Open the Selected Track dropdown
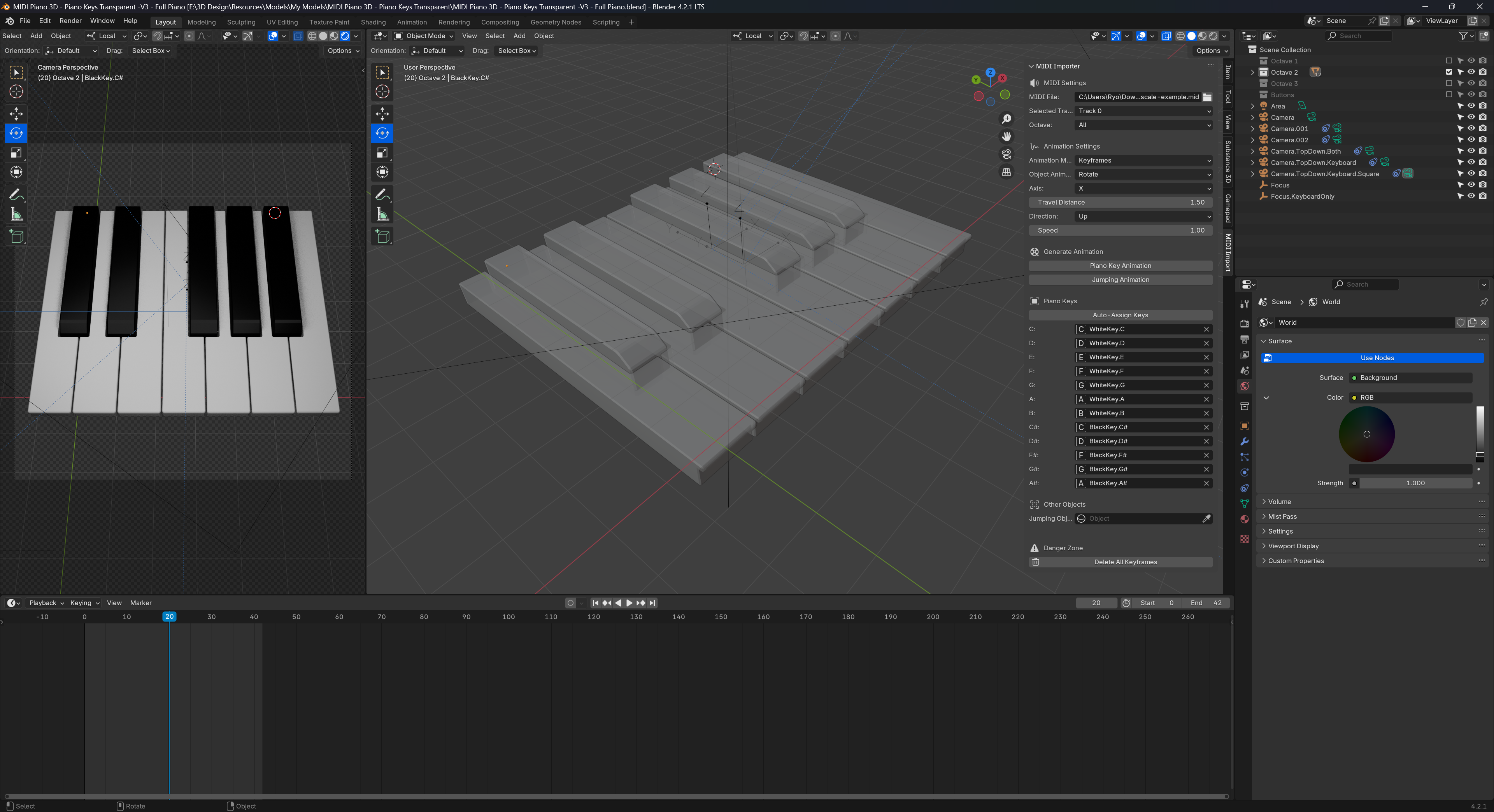Viewport: 1494px width, 812px height. (x=1143, y=111)
